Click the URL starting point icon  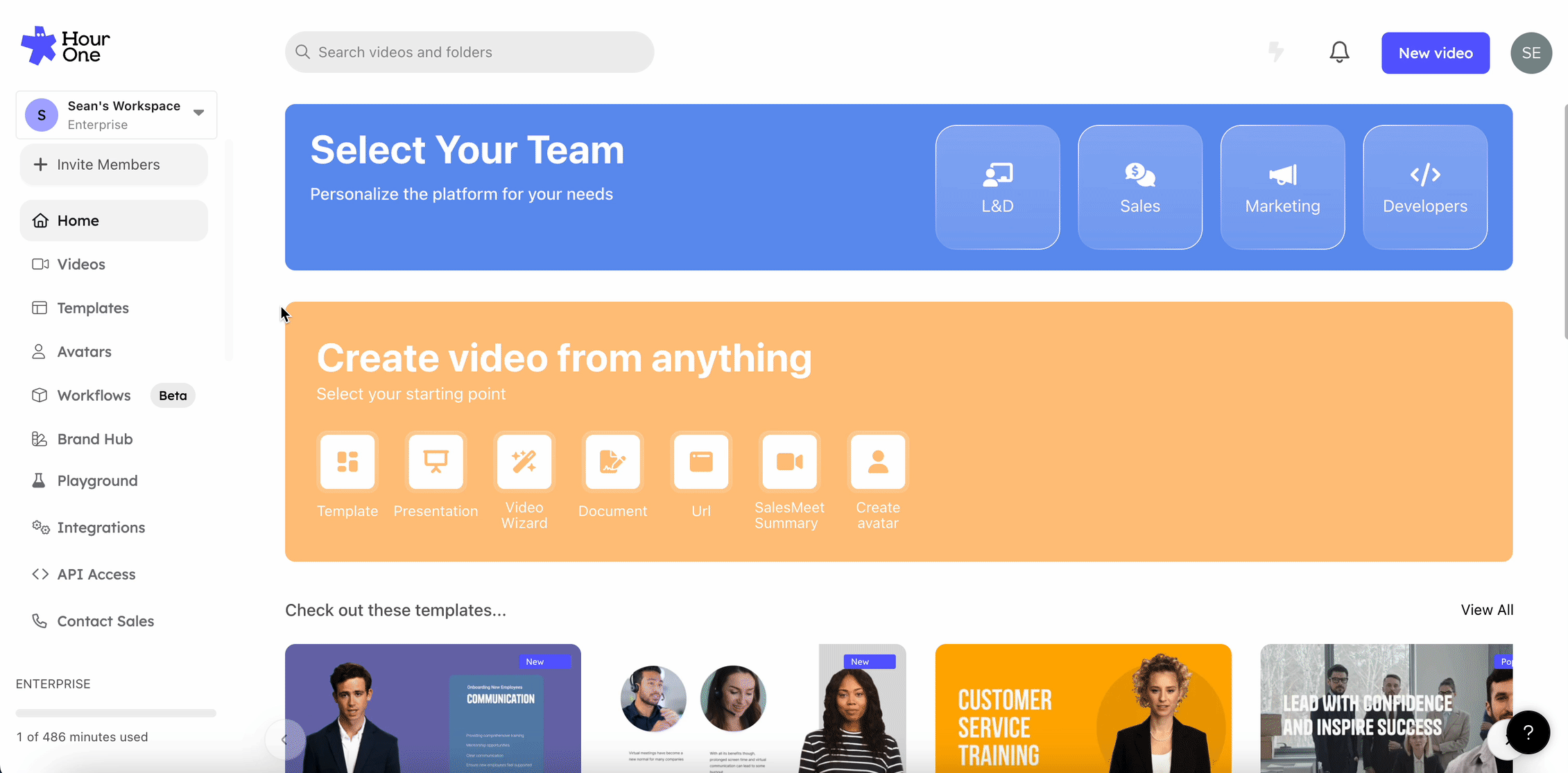[x=701, y=461]
